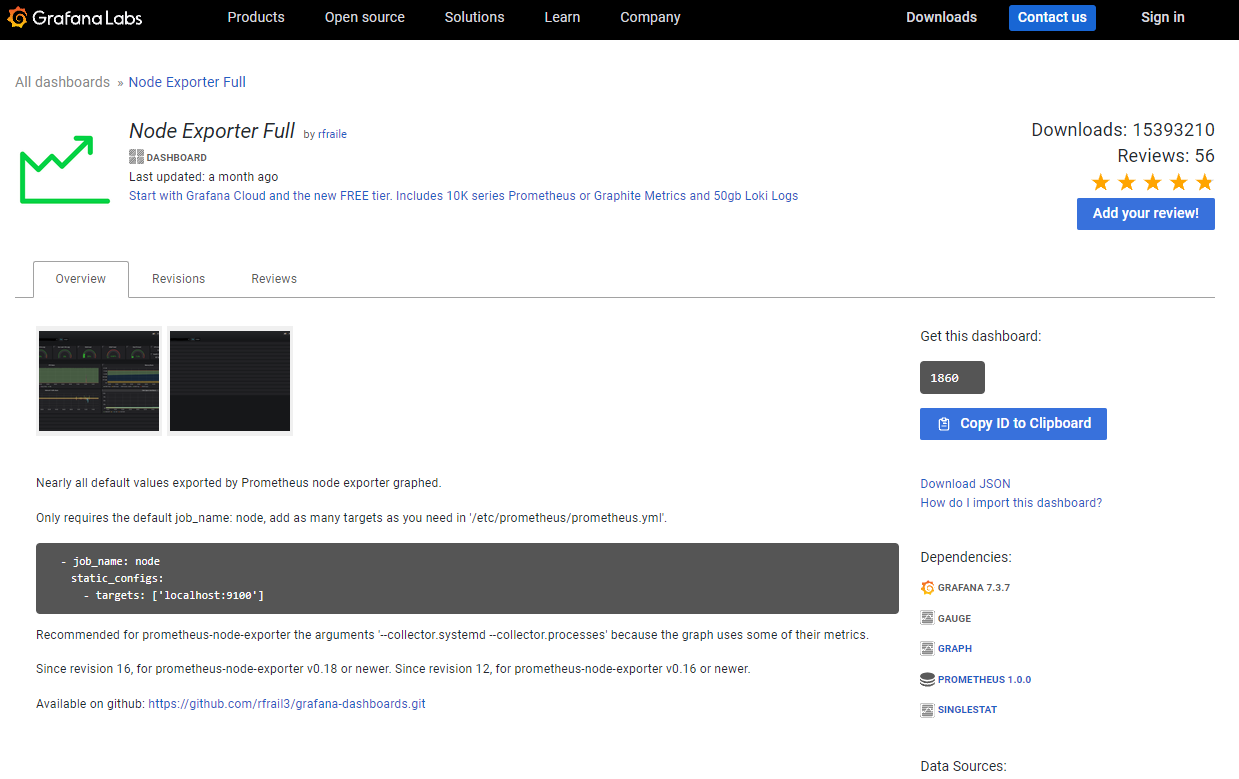Click Add your review button

click(x=1145, y=213)
